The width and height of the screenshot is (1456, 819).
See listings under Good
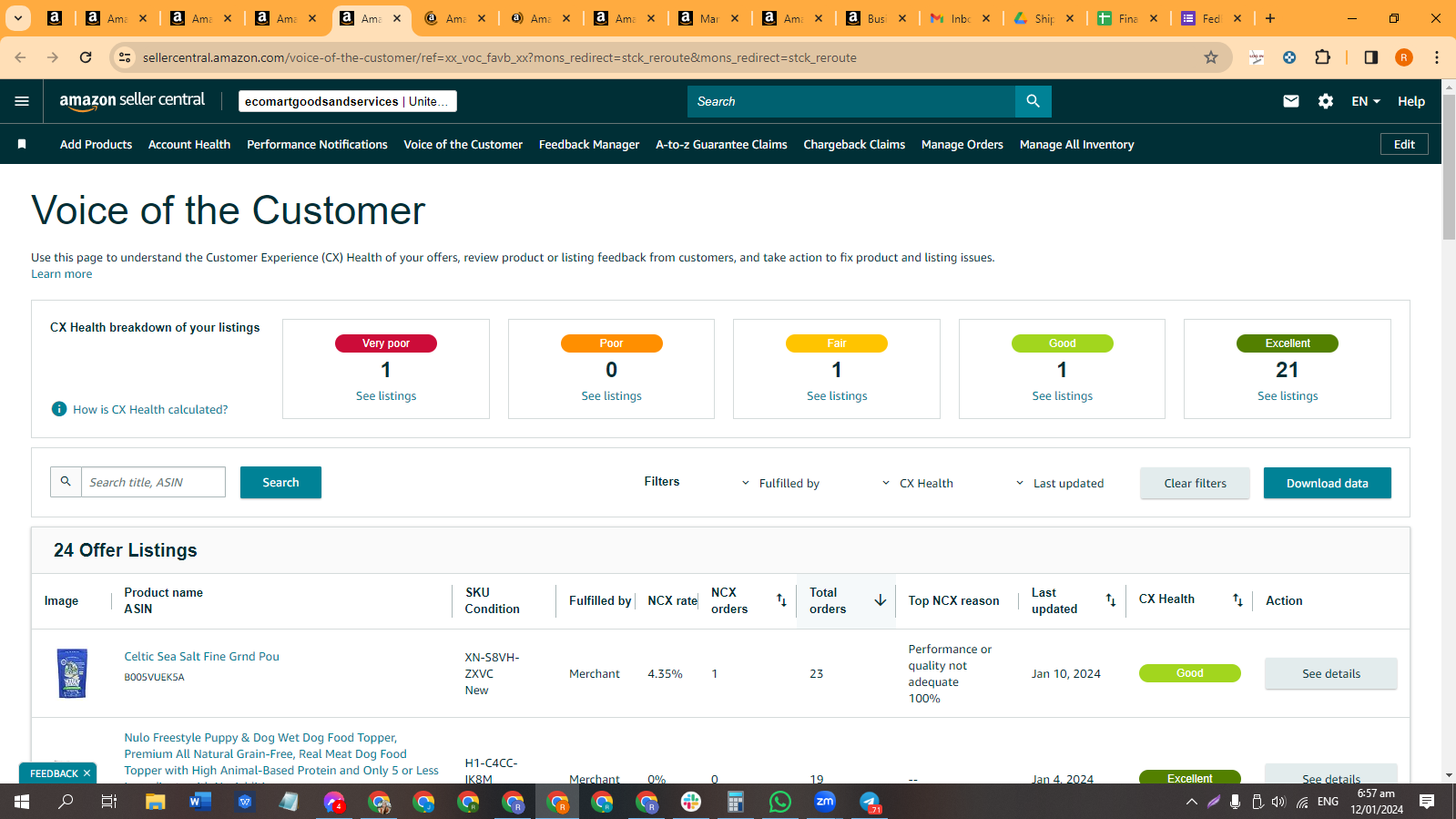(1062, 395)
